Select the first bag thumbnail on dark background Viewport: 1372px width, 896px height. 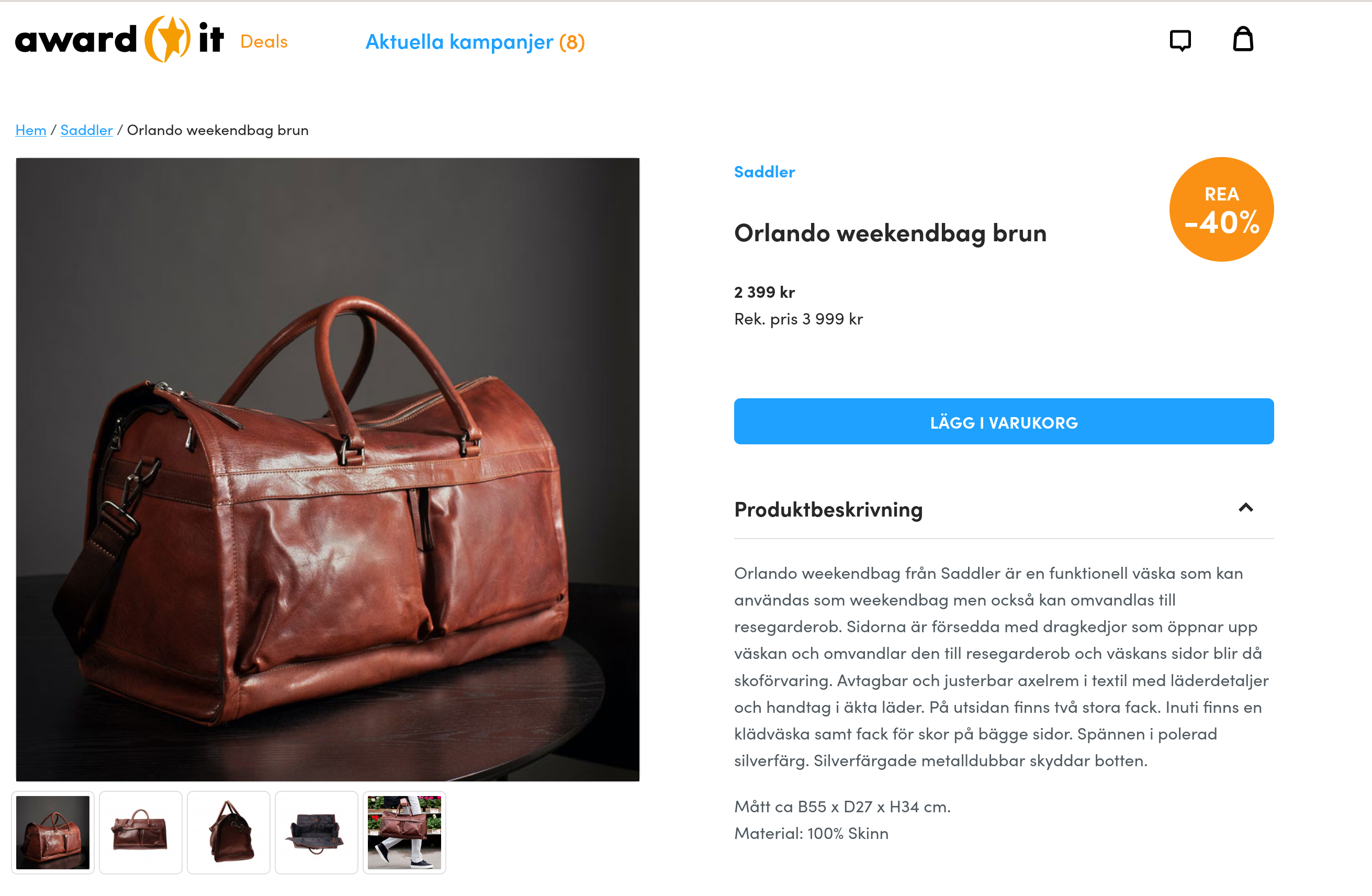[x=52, y=833]
